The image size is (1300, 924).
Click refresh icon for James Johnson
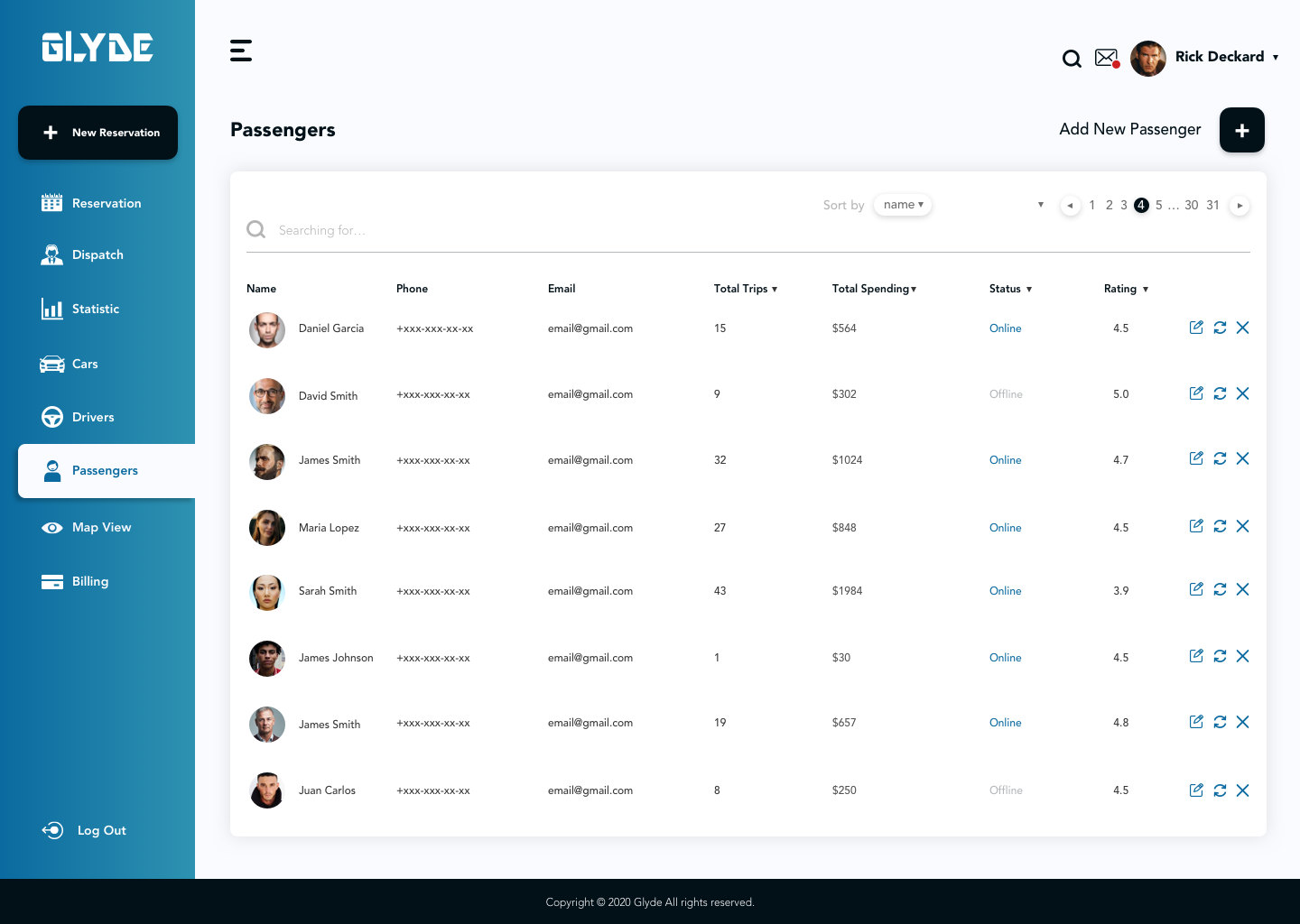[x=1220, y=656]
